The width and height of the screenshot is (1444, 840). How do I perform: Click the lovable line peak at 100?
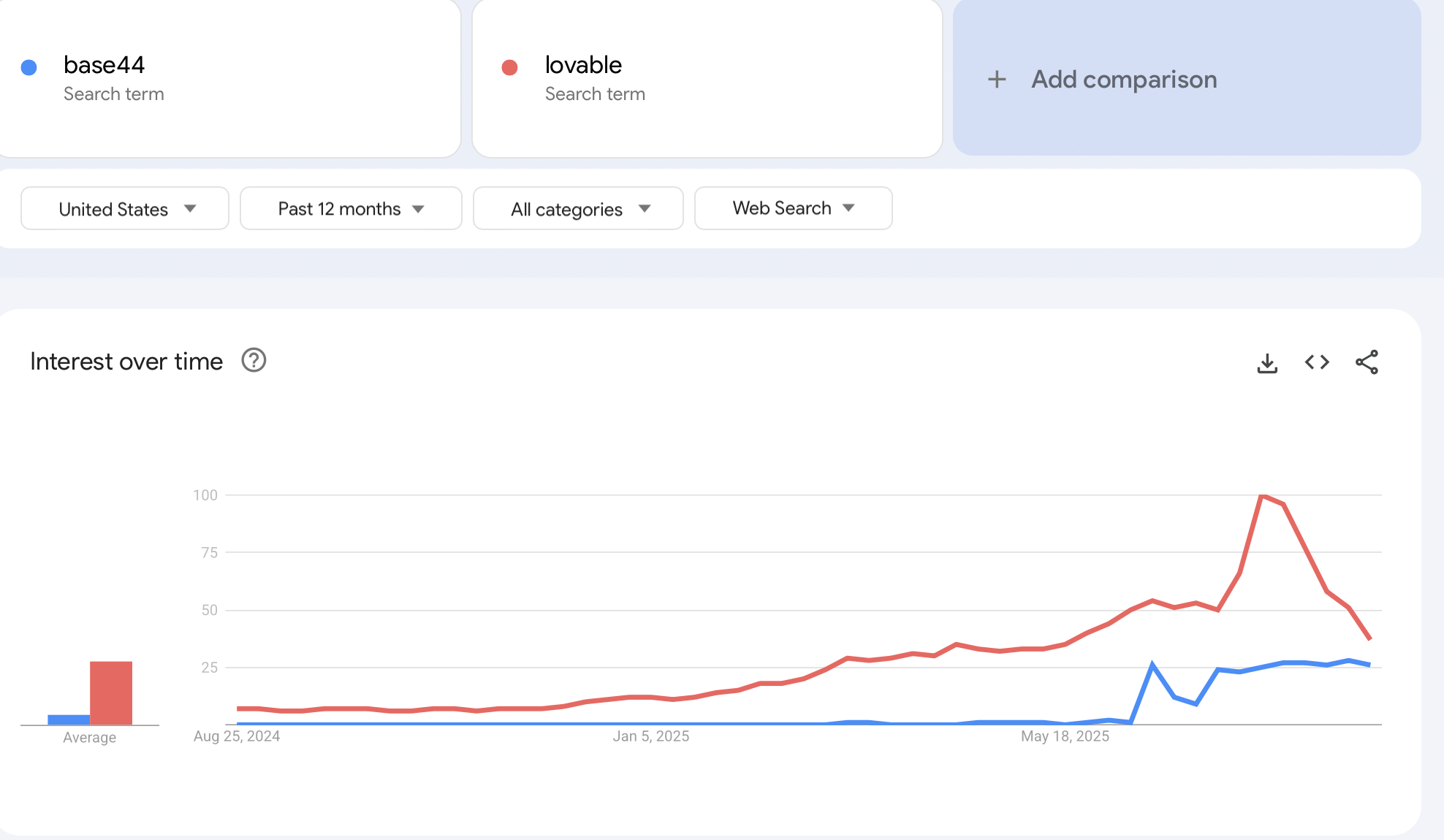1262,496
